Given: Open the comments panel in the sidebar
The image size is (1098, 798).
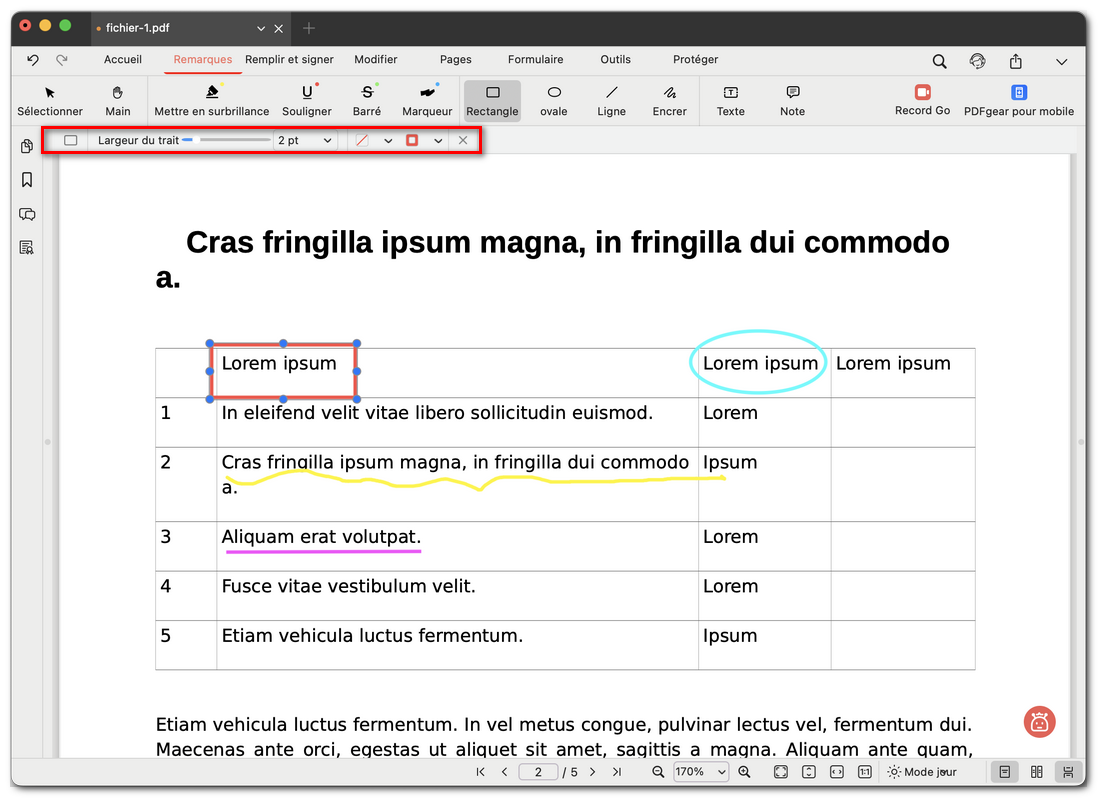Looking at the screenshot, I should point(27,214).
